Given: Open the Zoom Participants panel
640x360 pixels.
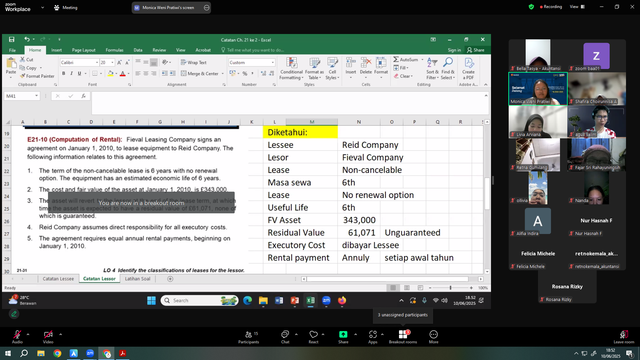Looking at the screenshot, I should click(x=249, y=337).
